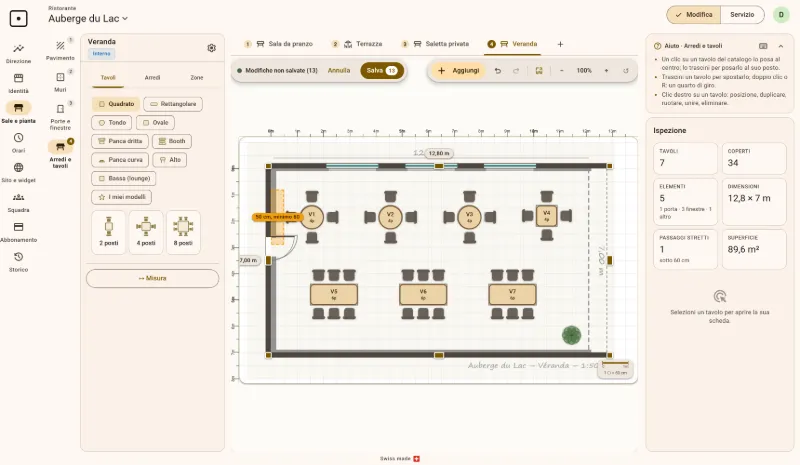
Task: Open the Identità section
Action: point(18,83)
